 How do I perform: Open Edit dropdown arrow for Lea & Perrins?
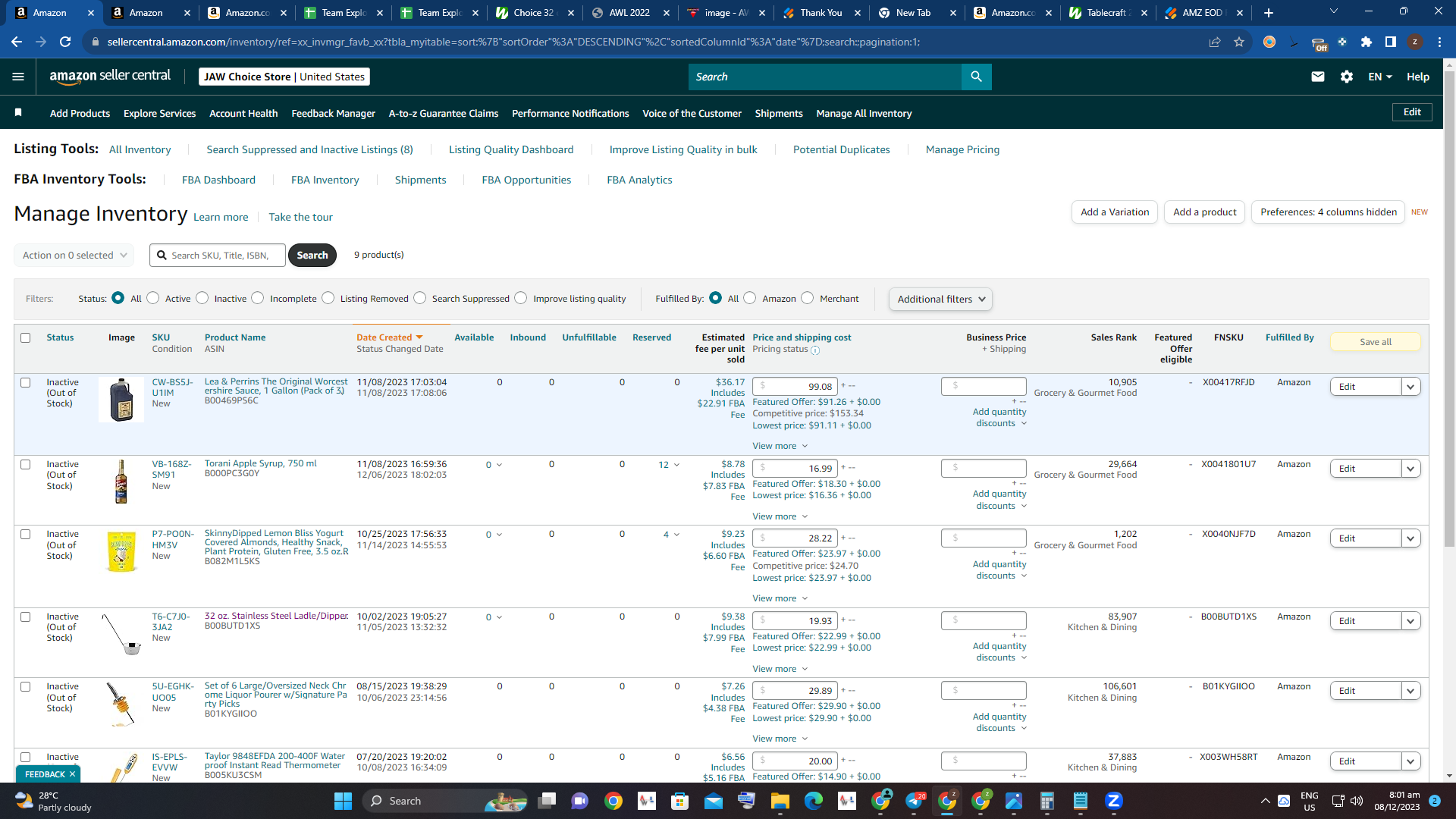[1410, 387]
